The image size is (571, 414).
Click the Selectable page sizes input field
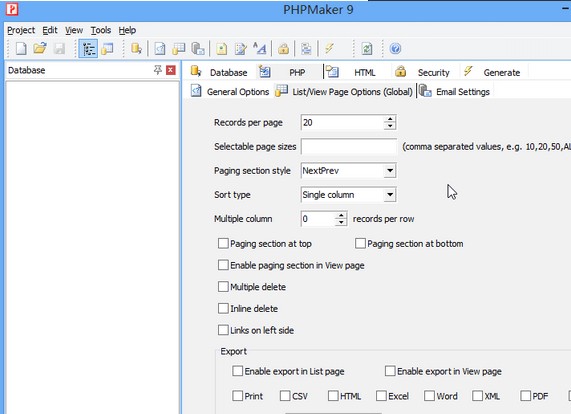(348, 146)
